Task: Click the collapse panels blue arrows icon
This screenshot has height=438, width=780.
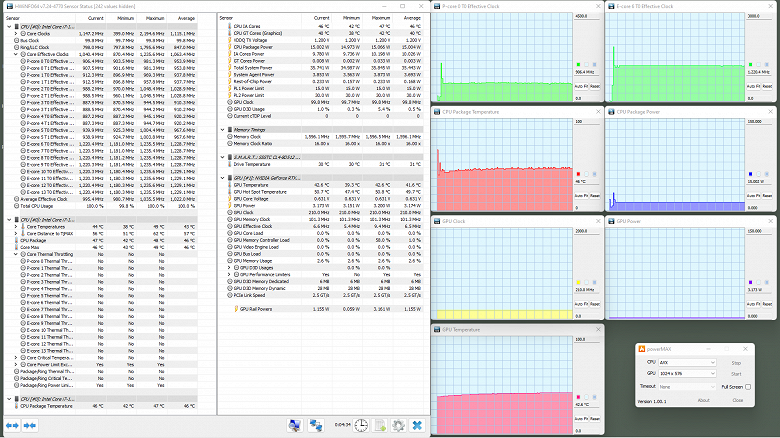Action: (x=30, y=426)
